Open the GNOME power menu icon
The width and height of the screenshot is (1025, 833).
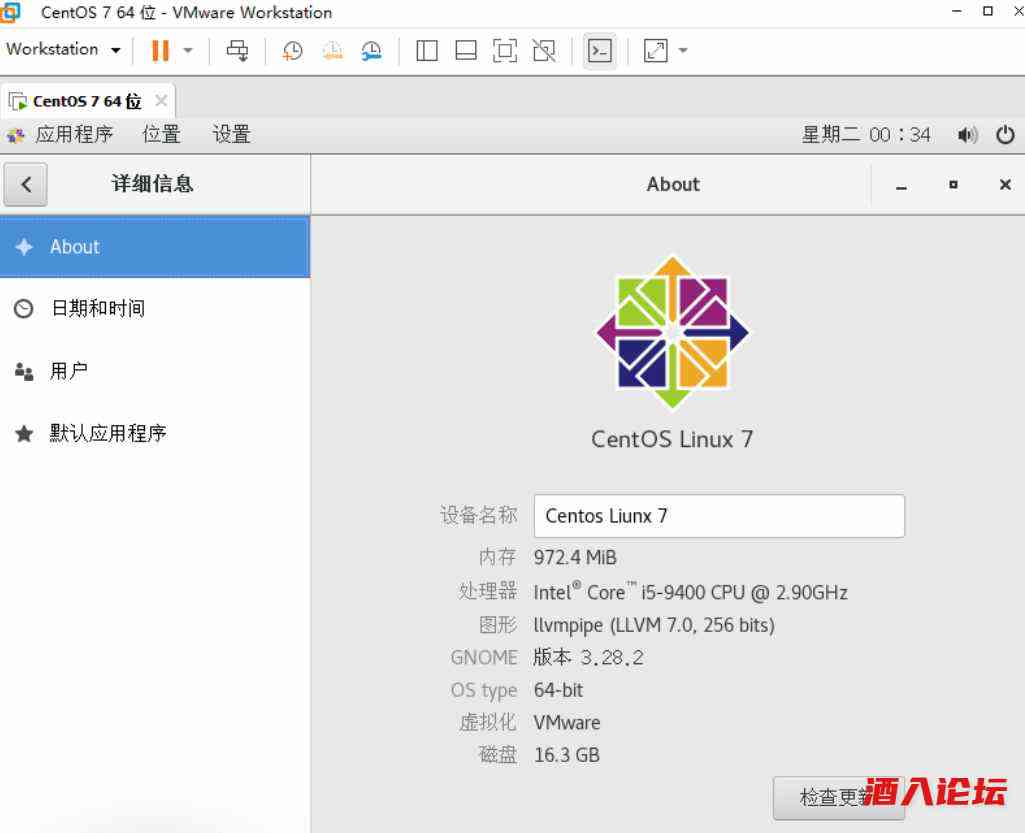point(1005,135)
